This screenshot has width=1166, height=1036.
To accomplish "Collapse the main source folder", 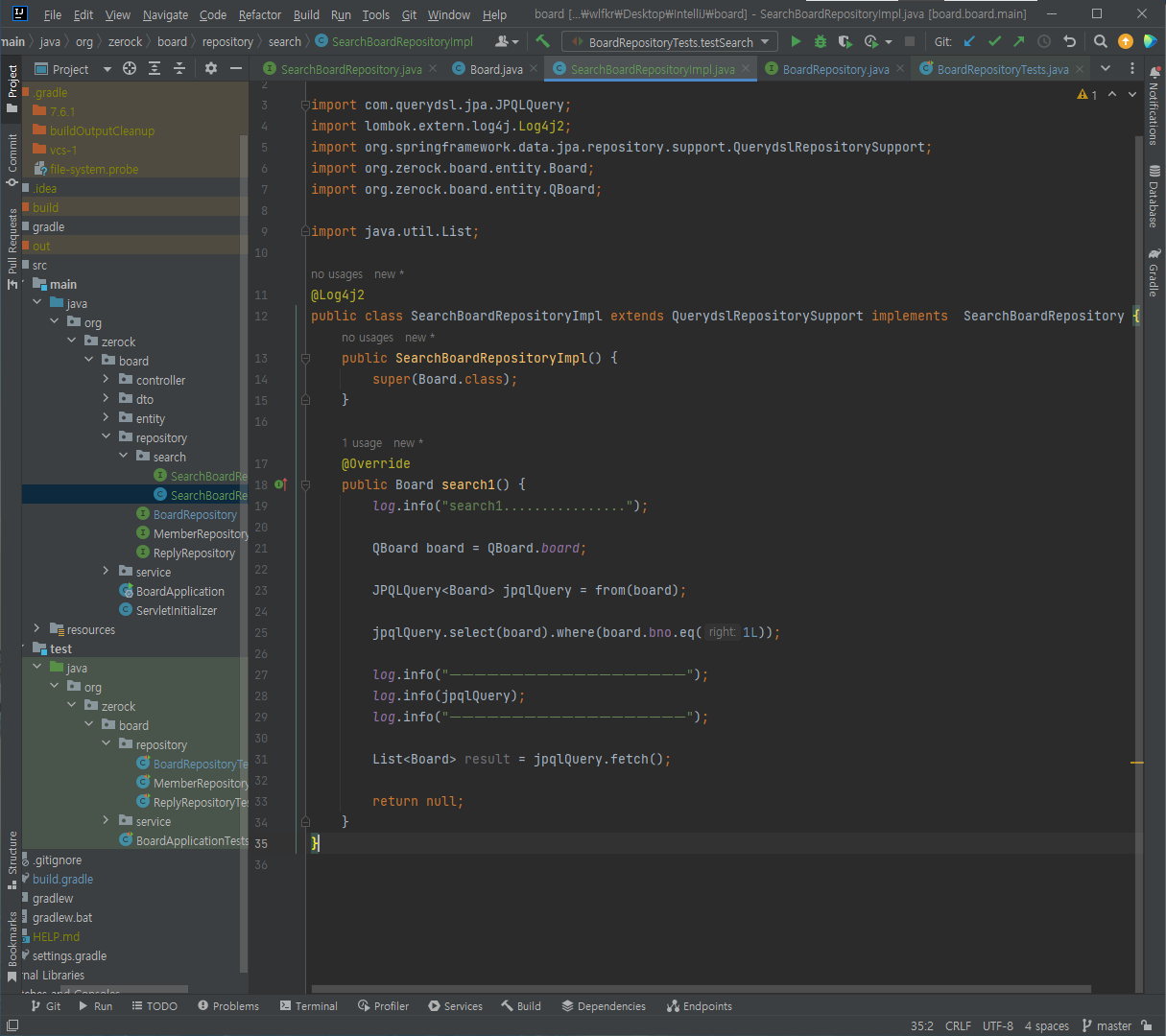I will point(23,284).
